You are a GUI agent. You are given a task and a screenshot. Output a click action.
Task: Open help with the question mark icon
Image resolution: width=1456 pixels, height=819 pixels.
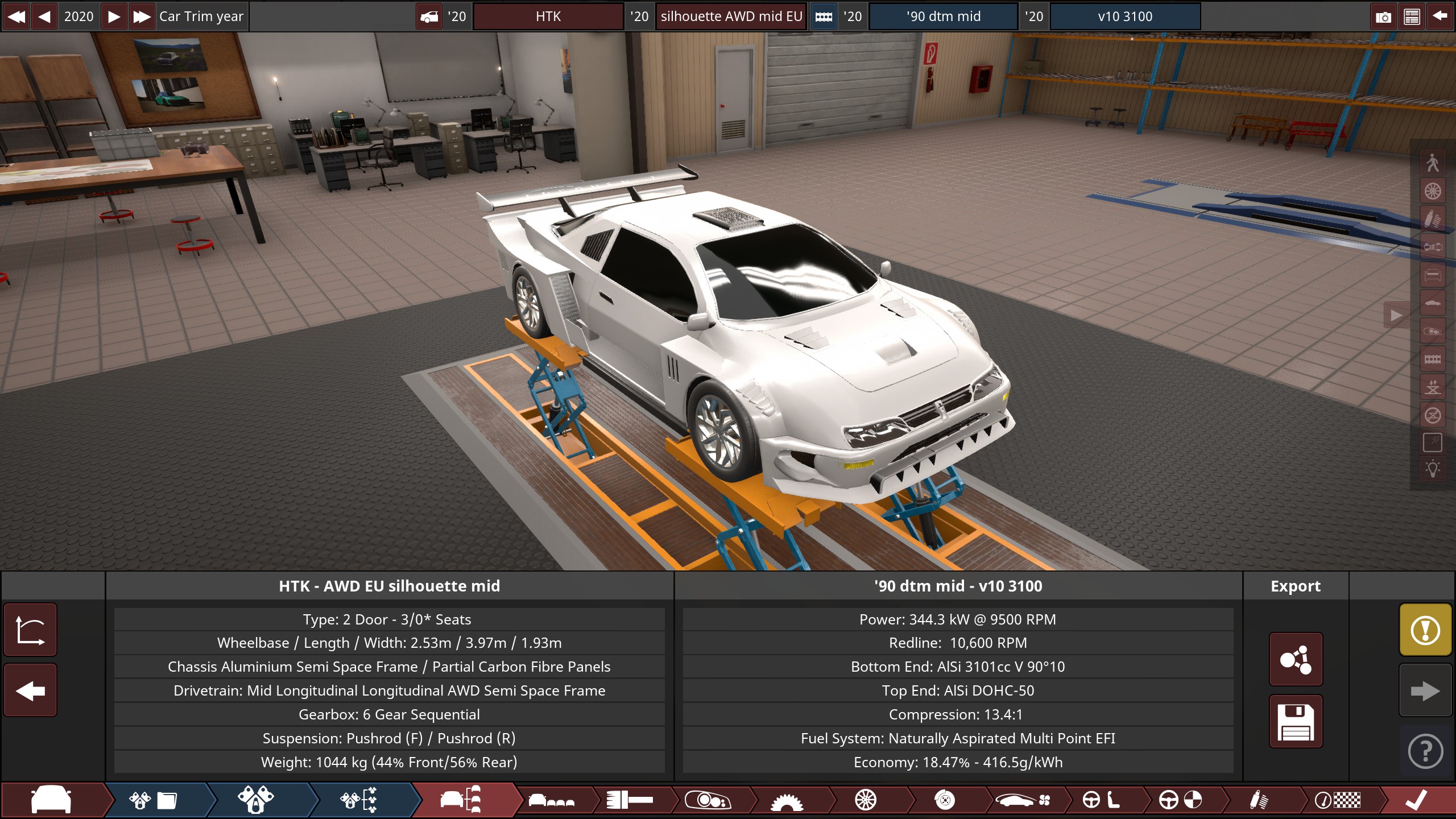1425,751
